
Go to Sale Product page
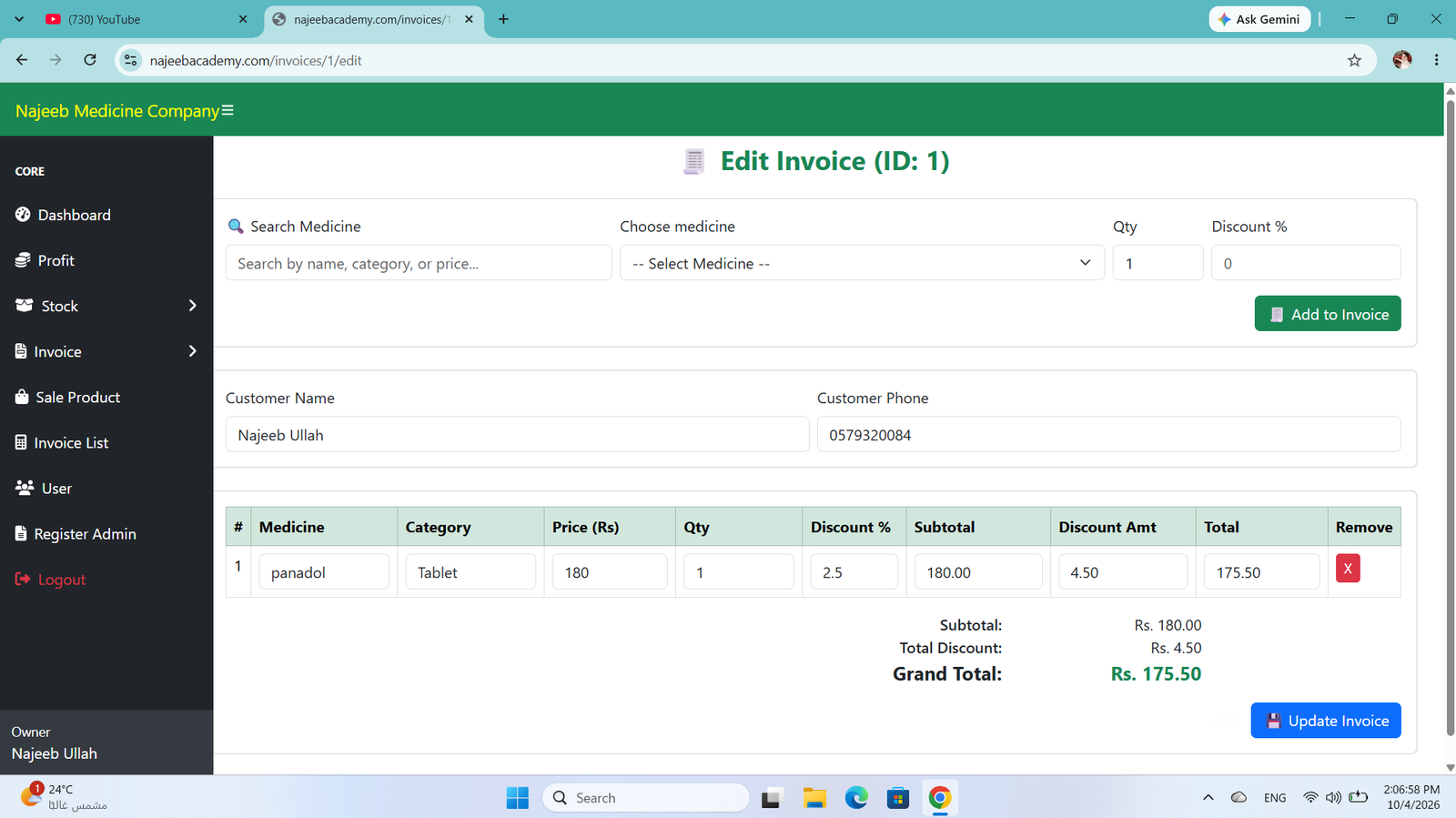(67, 397)
